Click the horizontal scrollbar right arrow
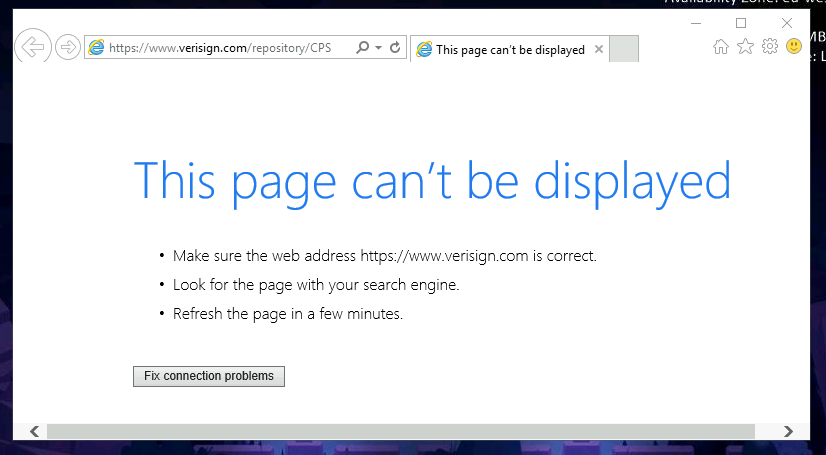826x455 pixels. click(789, 431)
